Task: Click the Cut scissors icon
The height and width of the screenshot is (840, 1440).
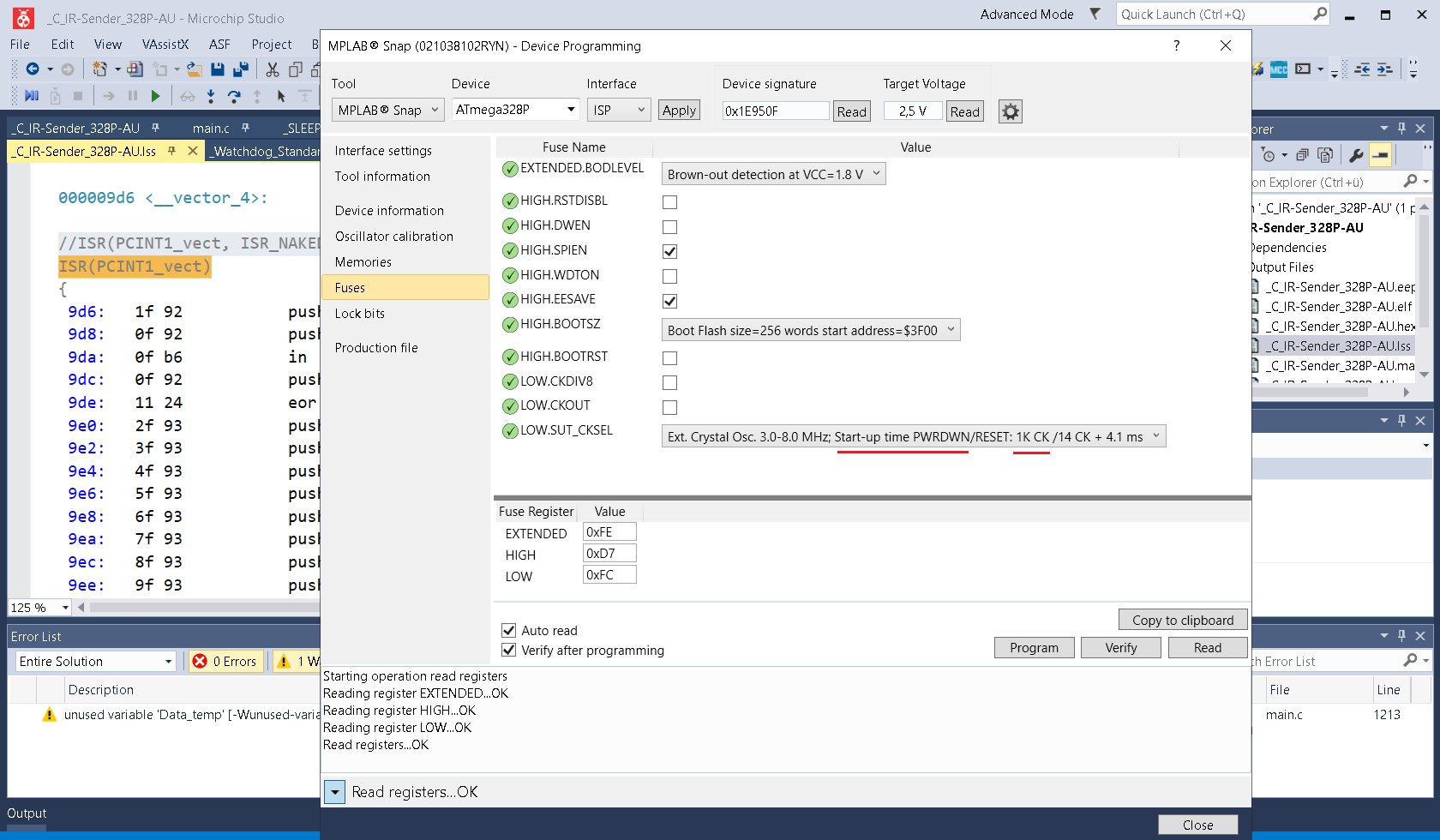Action: 273,69
